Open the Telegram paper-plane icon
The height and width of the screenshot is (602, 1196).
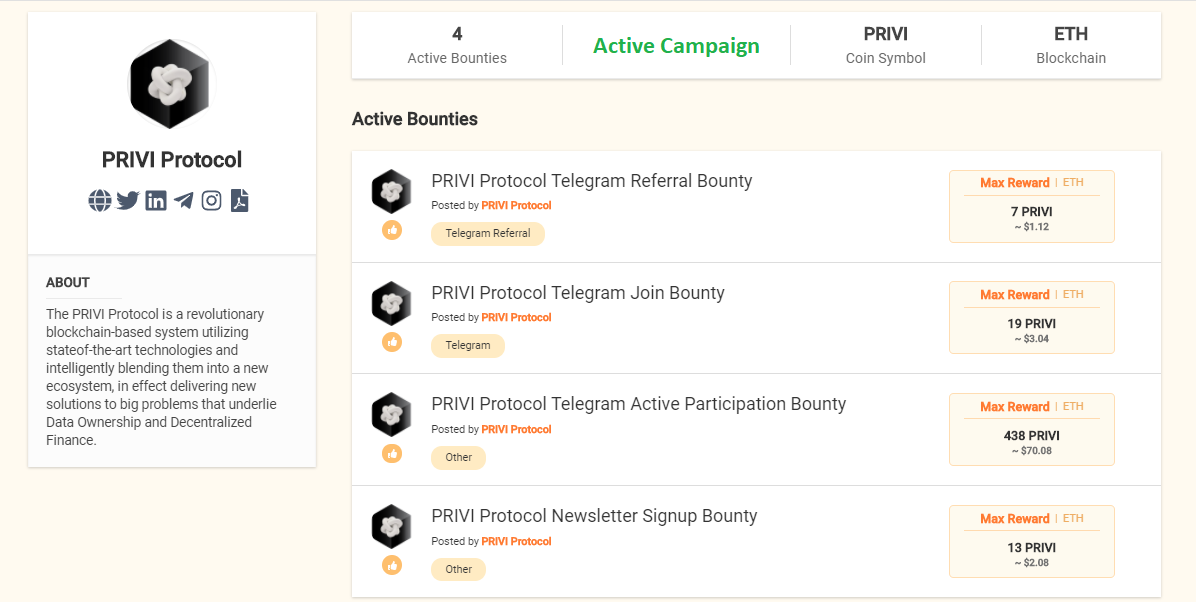pyautogui.click(x=183, y=201)
